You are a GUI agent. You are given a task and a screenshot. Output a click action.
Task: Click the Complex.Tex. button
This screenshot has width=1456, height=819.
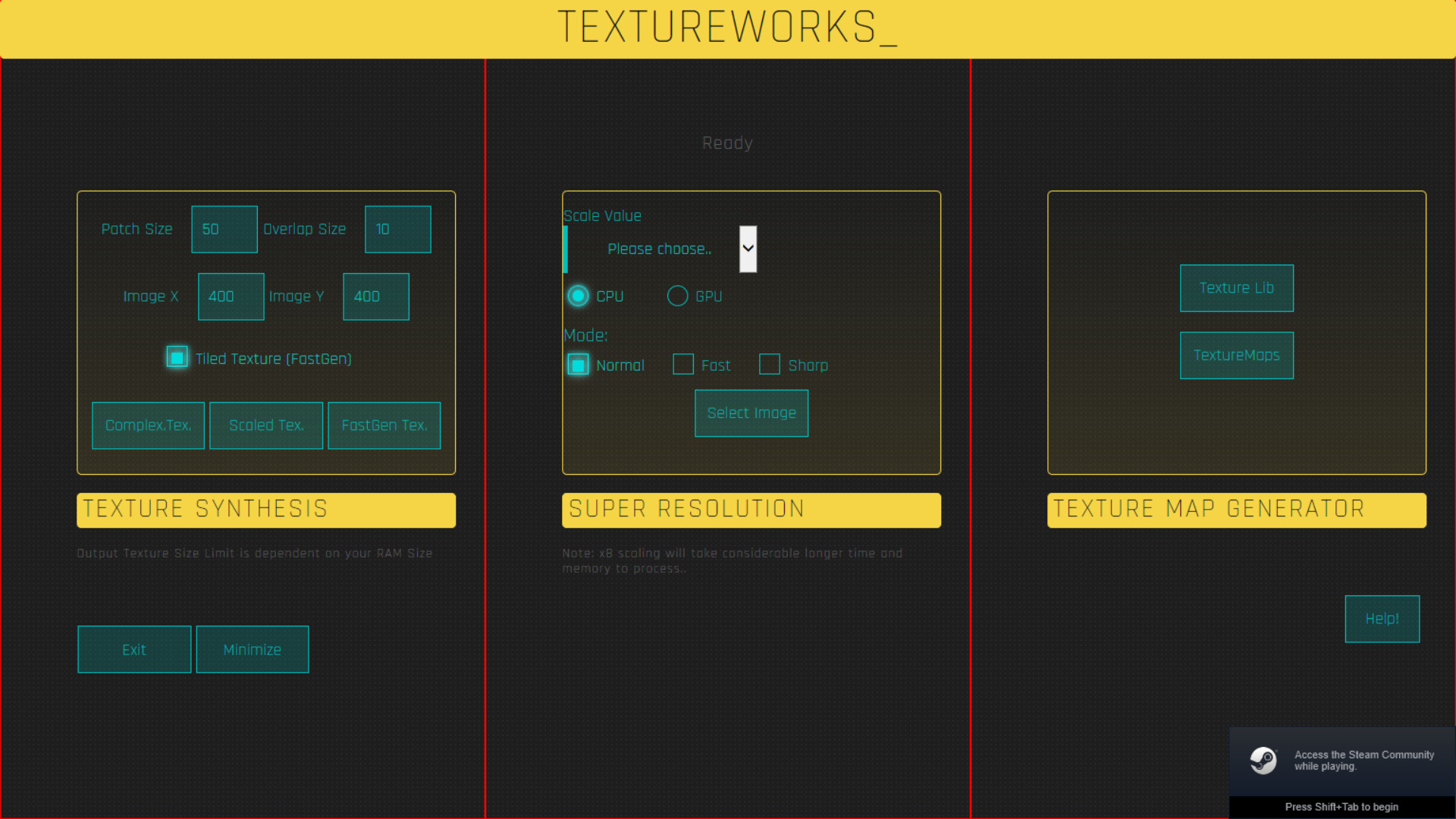coord(148,425)
